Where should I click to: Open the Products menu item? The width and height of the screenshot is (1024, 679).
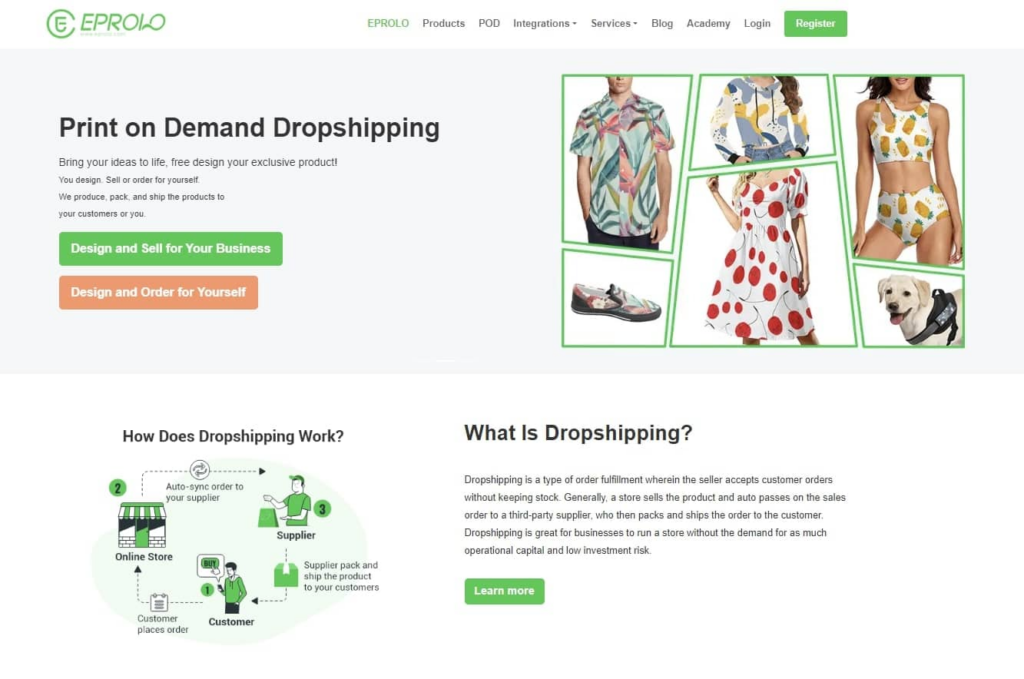(x=443, y=24)
